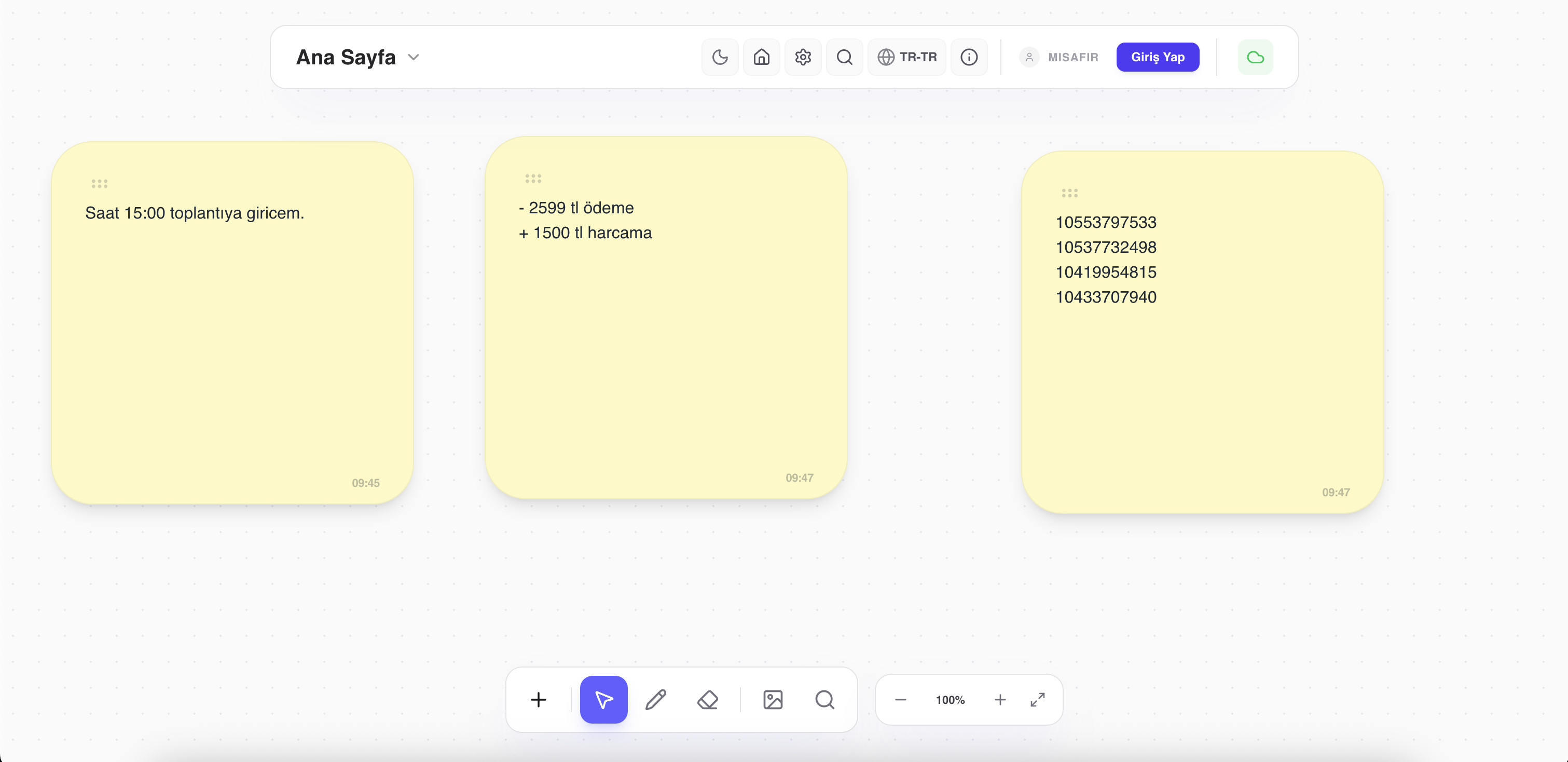Click the search icon in top bar
1568x762 pixels.
point(844,57)
